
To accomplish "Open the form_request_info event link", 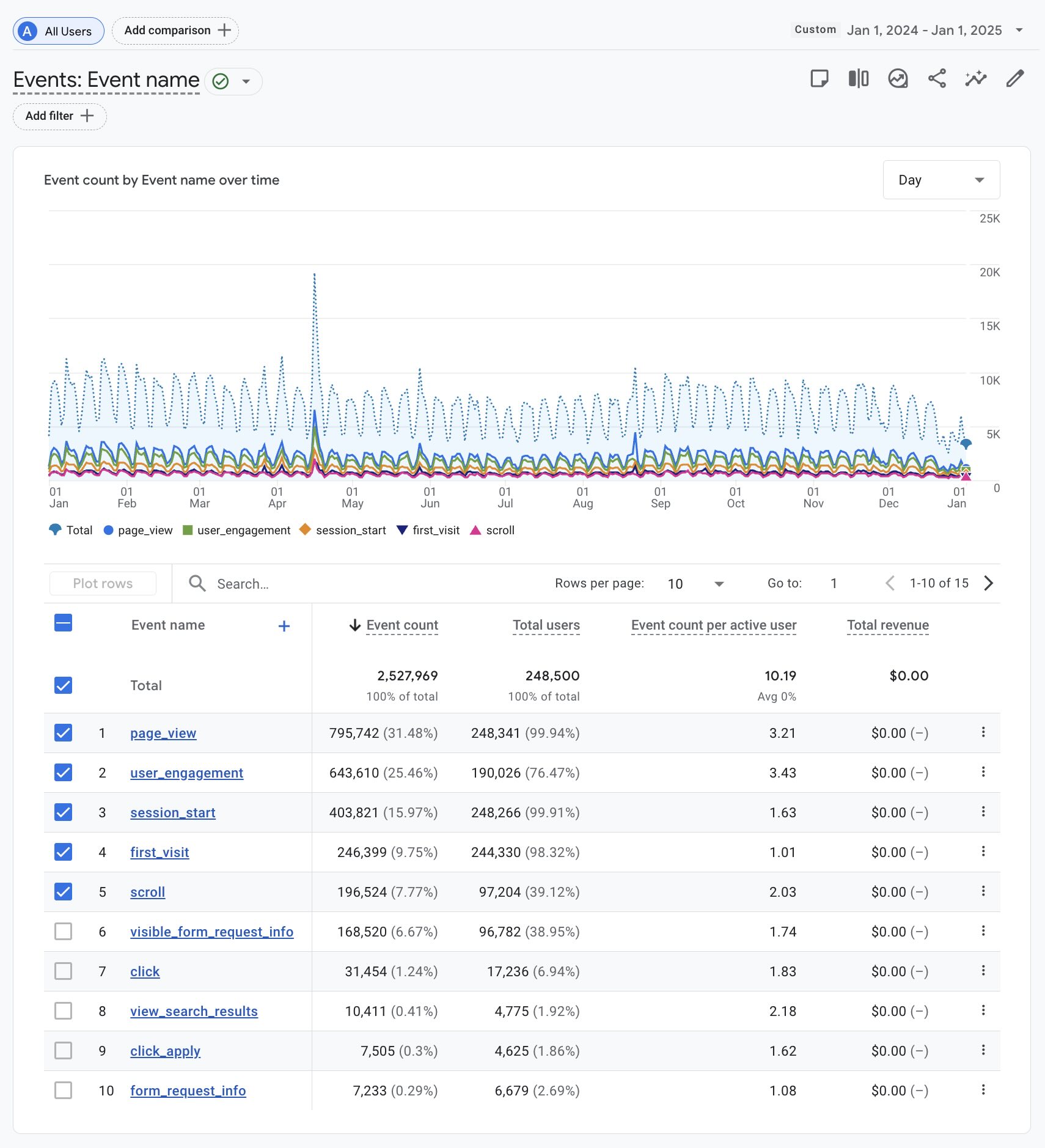I will point(188,1091).
